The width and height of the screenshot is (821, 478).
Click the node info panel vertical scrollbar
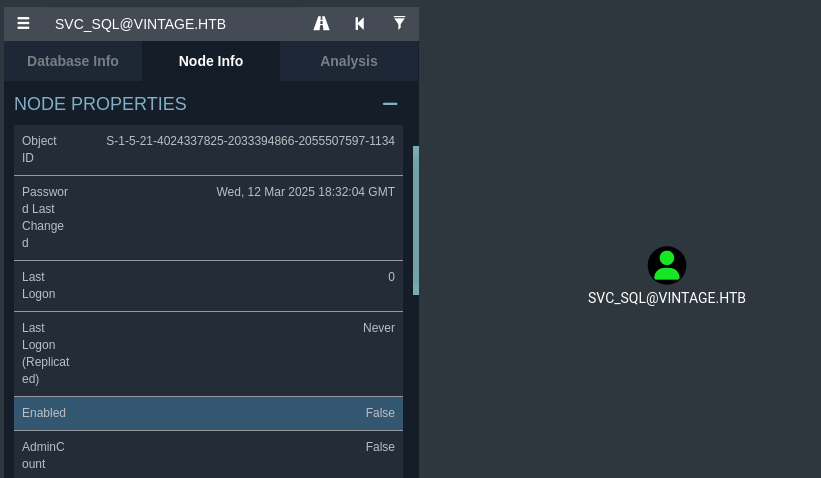[x=416, y=220]
